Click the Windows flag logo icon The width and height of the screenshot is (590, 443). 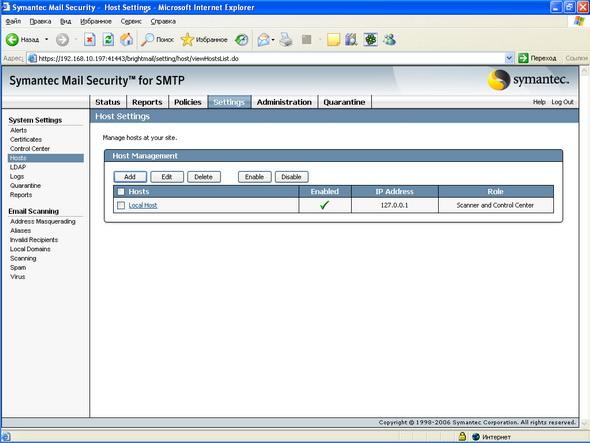tap(579, 21)
